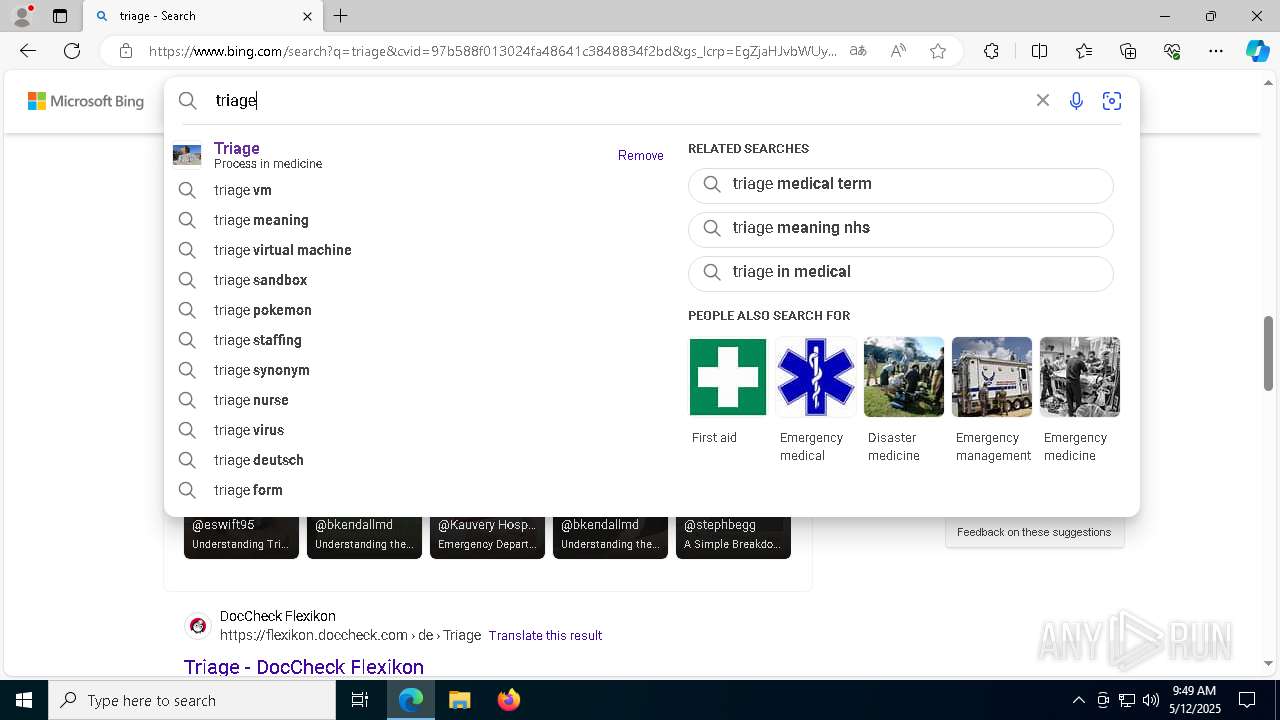The image size is (1280, 720).
Task: Search using voice microphone icon
Action: (x=1076, y=100)
